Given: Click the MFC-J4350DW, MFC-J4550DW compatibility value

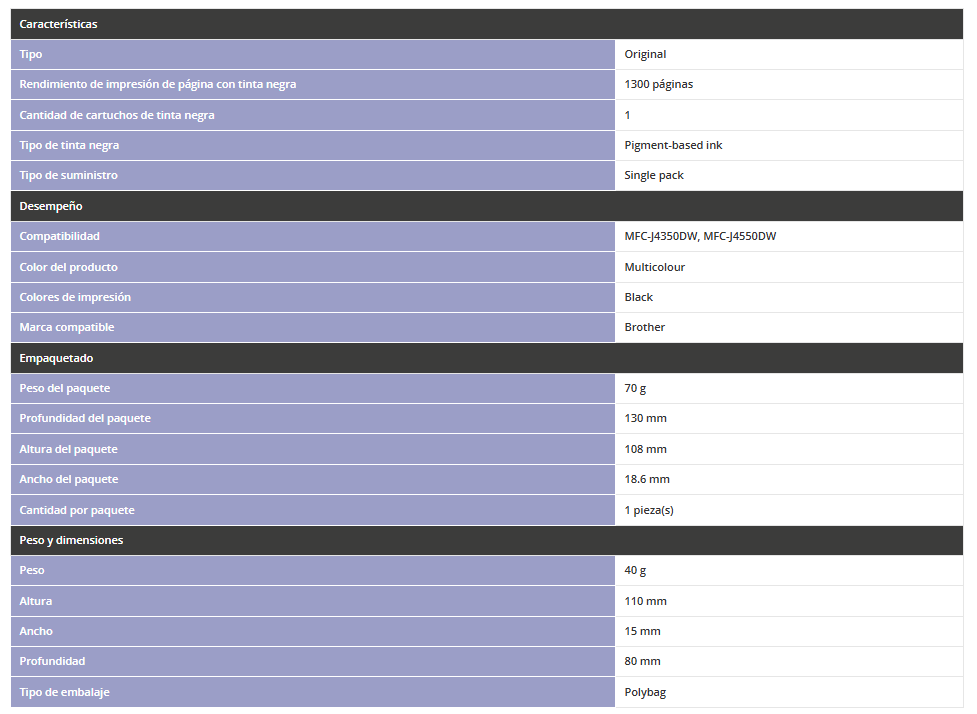Looking at the screenshot, I should point(700,236).
